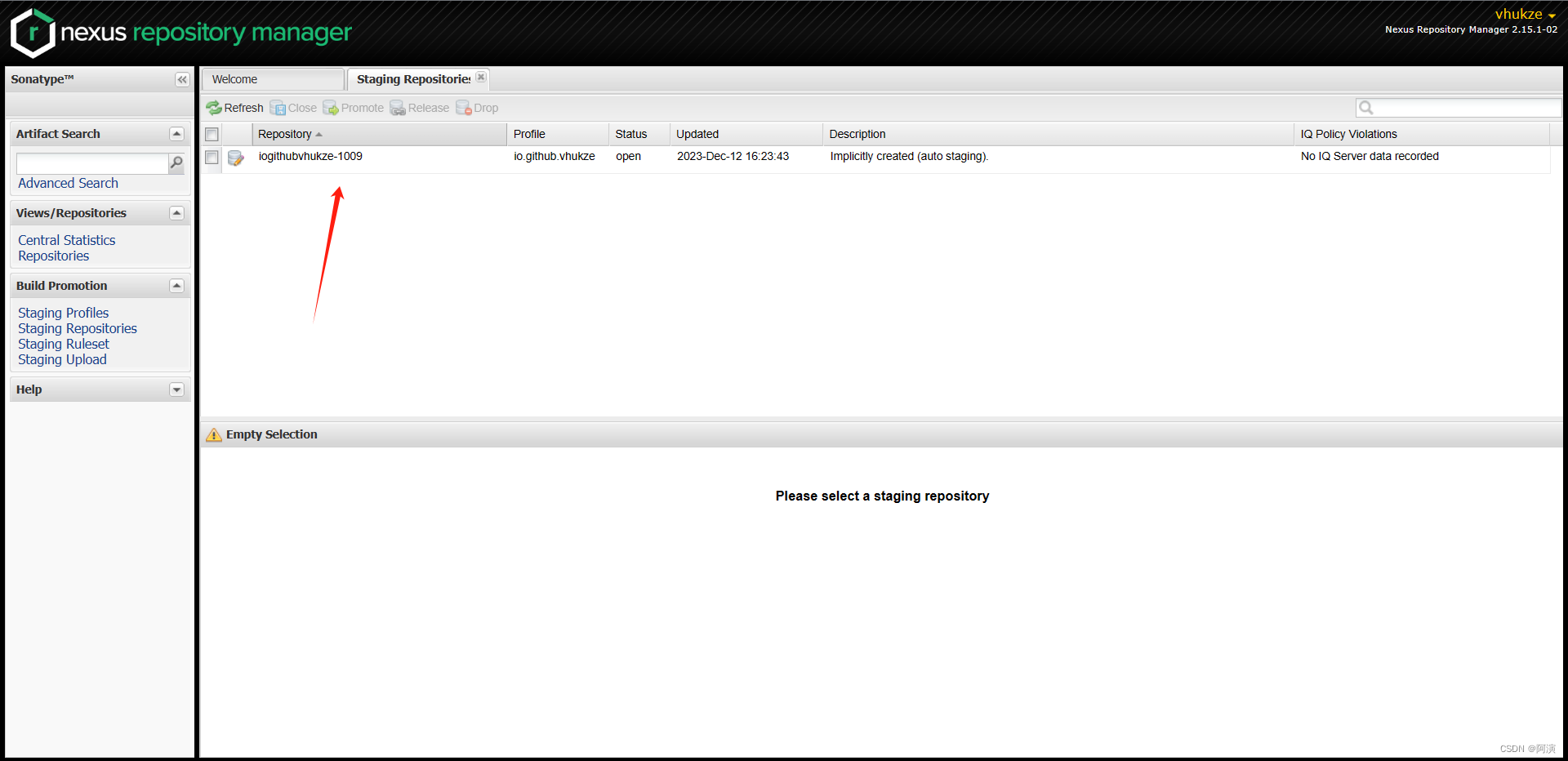Click the Refresh toolbar button
This screenshot has width=1568, height=761.
click(x=234, y=108)
